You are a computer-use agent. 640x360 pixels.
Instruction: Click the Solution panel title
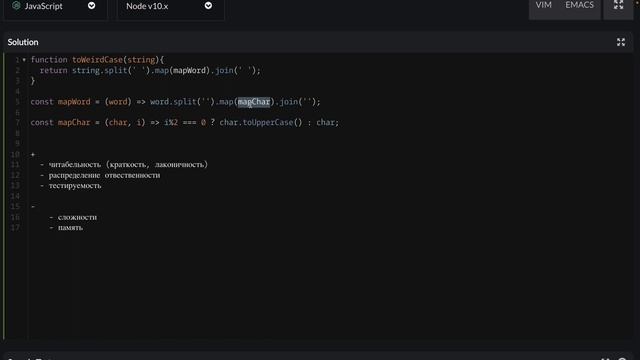pos(23,42)
